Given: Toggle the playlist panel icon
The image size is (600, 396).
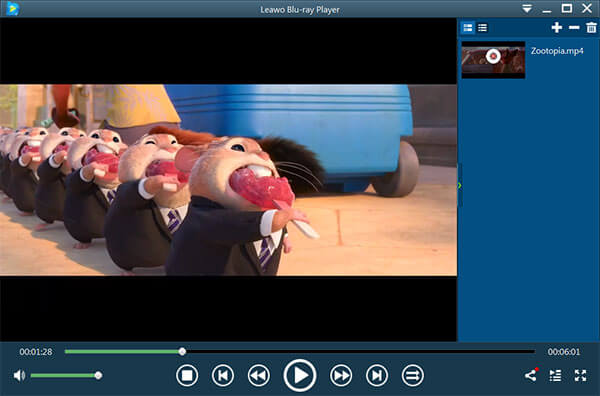Looking at the screenshot, I should [555, 375].
